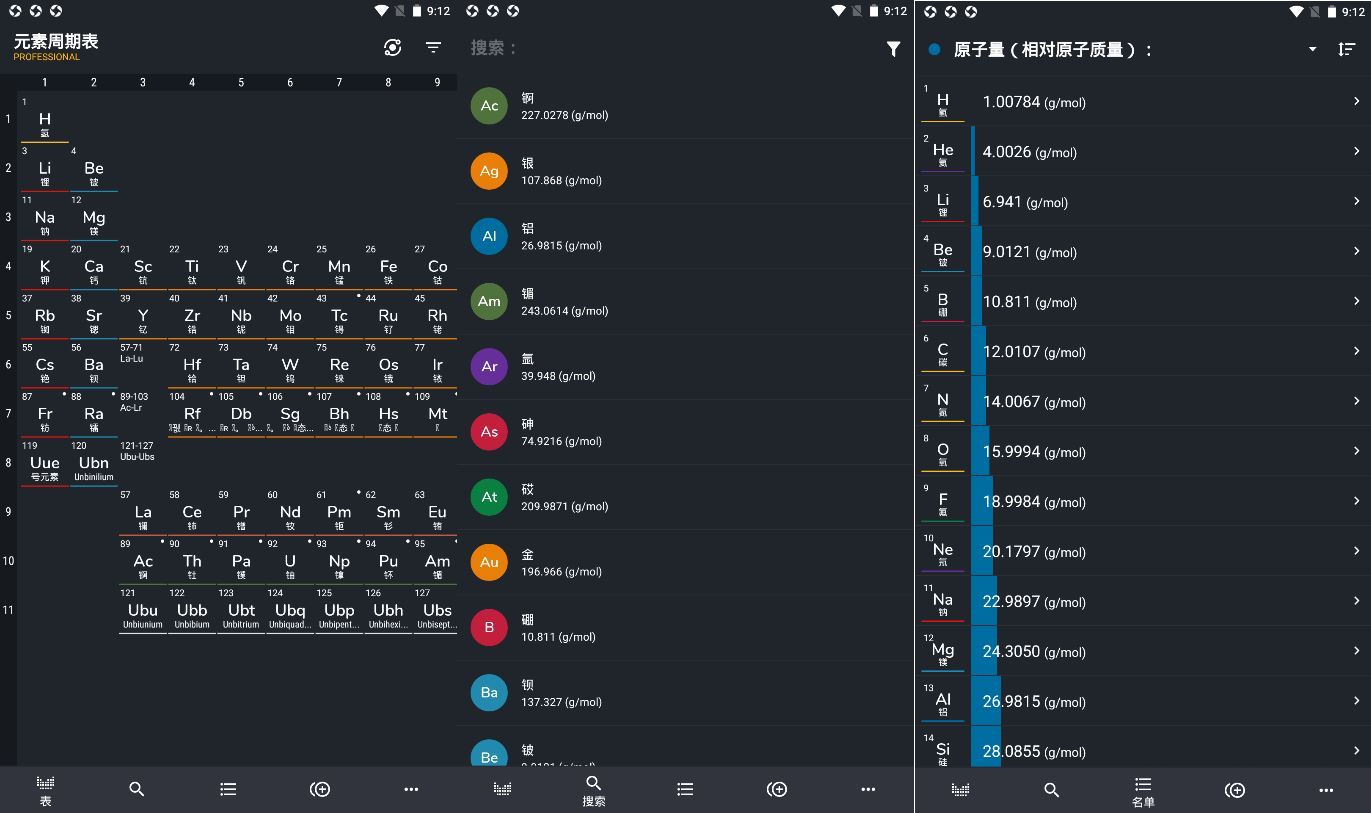Select Ubu cell in bottom row
This screenshot has height=813, width=1371.
pyautogui.click(x=143, y=610)
